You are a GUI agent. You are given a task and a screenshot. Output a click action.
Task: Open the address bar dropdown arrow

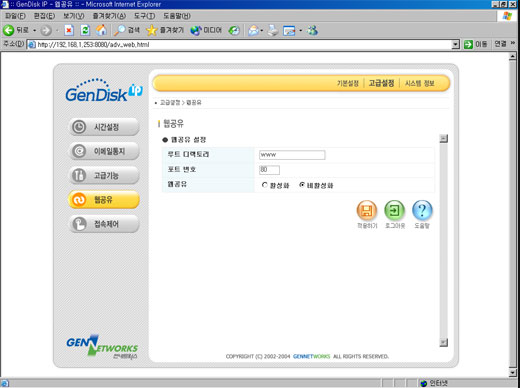tap(455, 44)
